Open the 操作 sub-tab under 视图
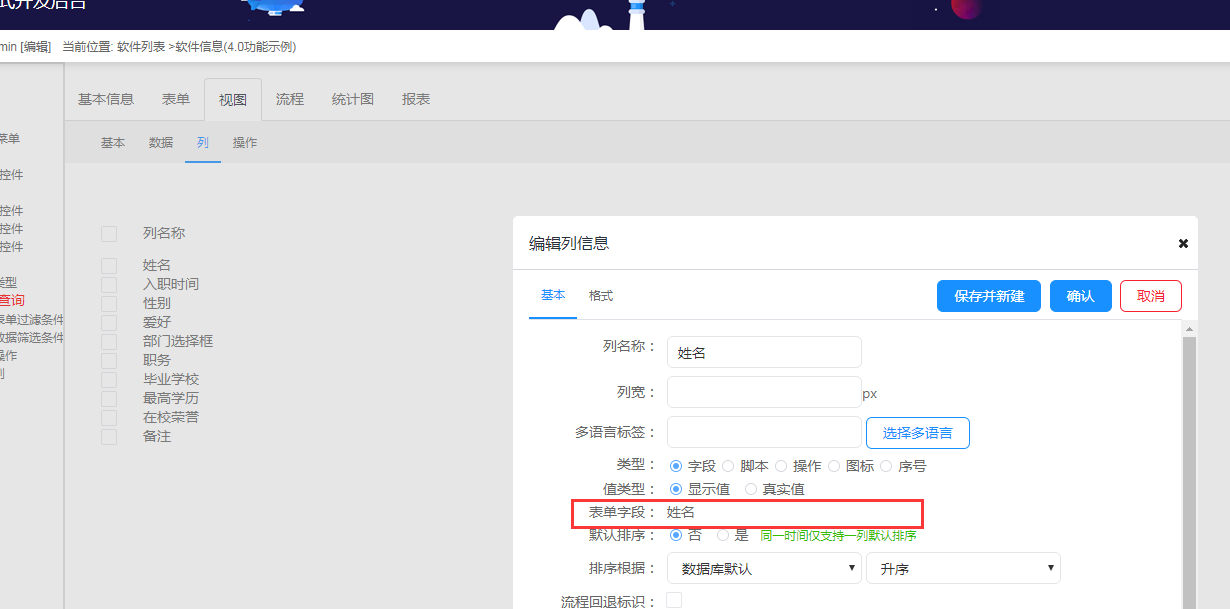This screenshot has height=609, width=1230. tap(245, 143)
